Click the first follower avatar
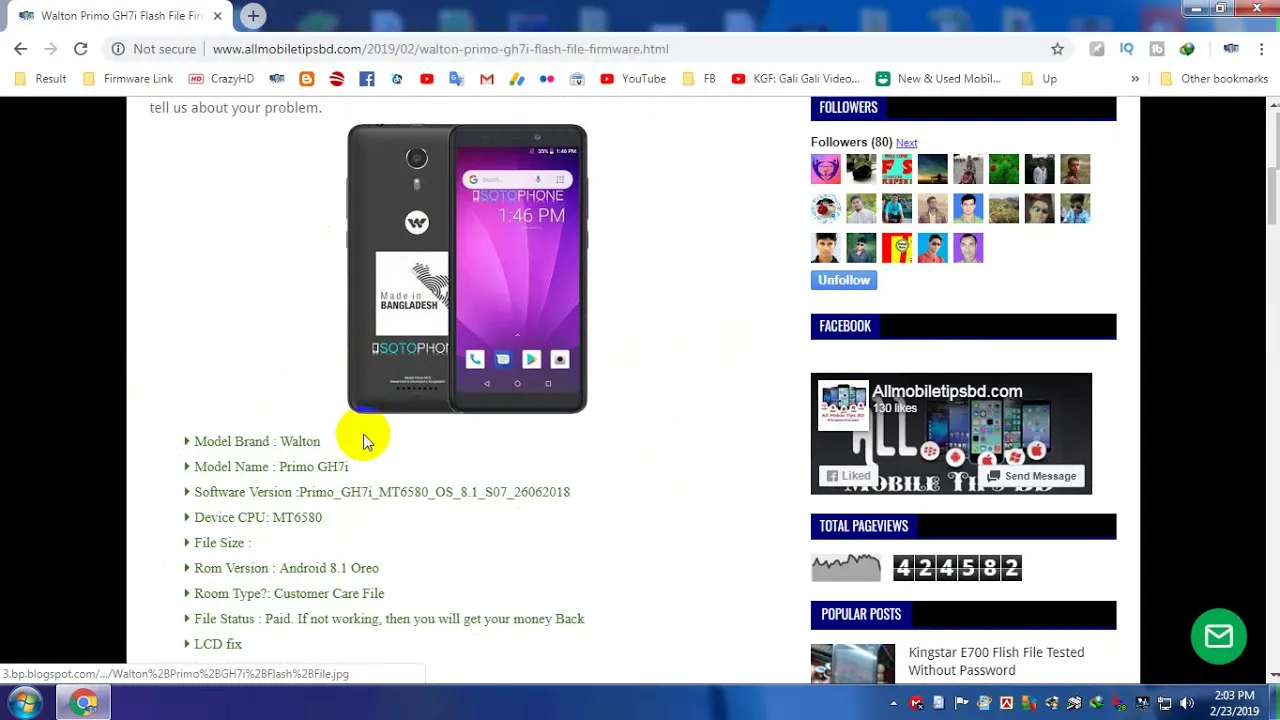 click(825, 169)
